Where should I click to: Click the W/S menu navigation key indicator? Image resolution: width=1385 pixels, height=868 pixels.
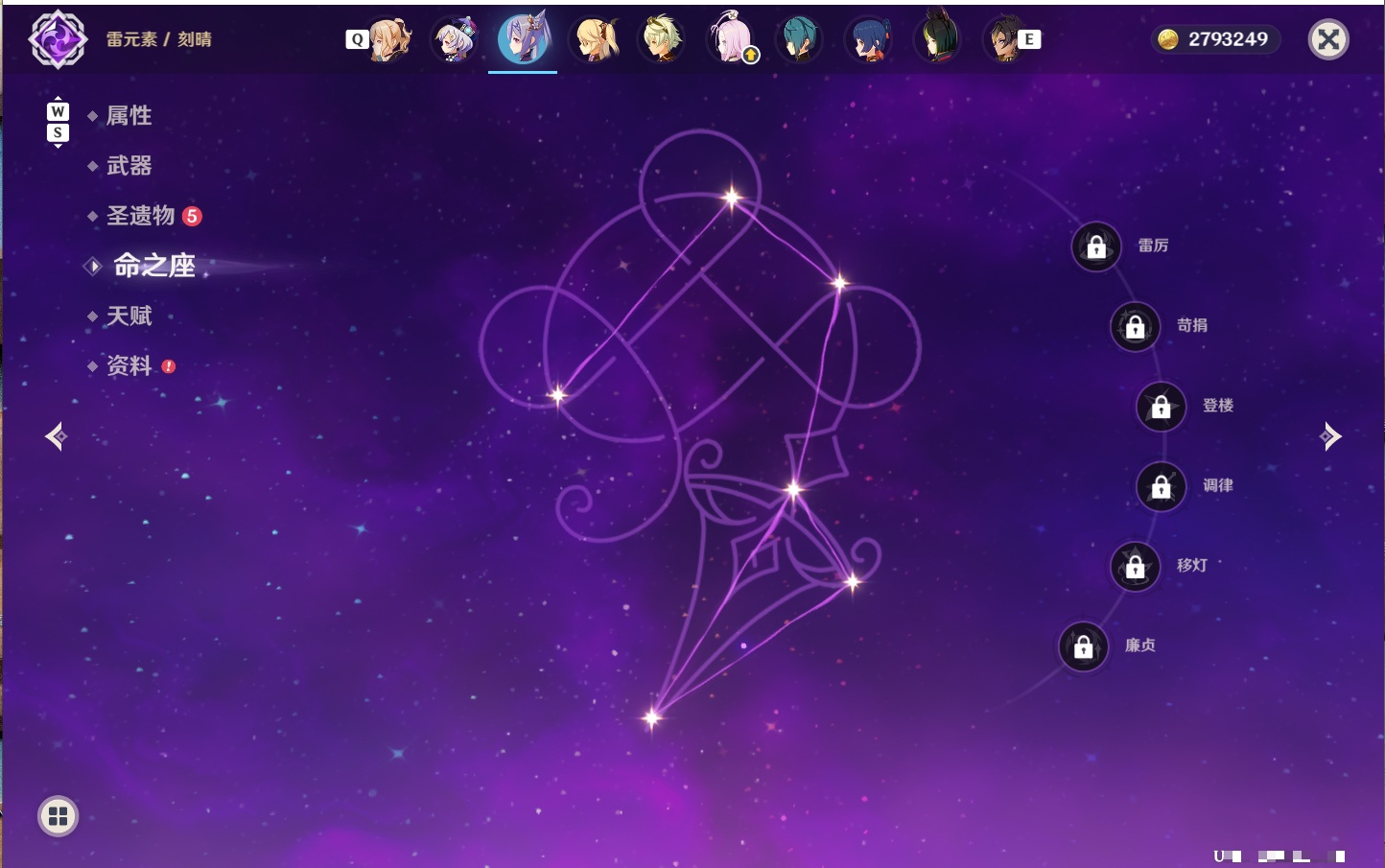click(x=58, y=122)
